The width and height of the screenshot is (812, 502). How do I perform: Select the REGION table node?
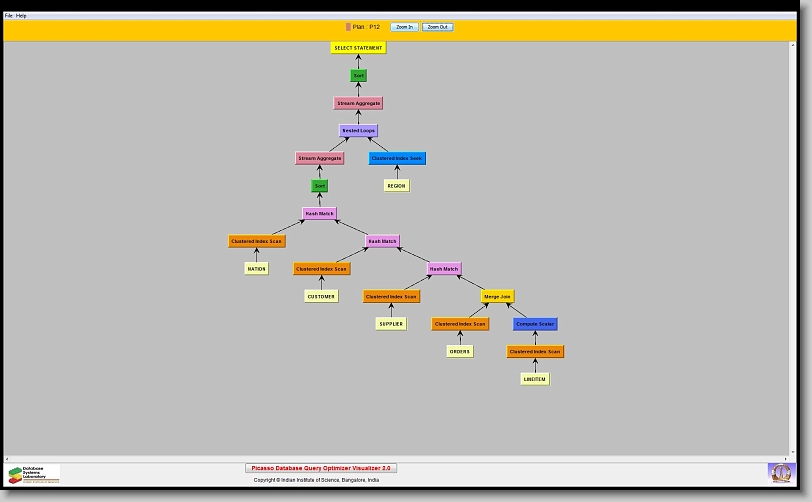coord(397,186)
